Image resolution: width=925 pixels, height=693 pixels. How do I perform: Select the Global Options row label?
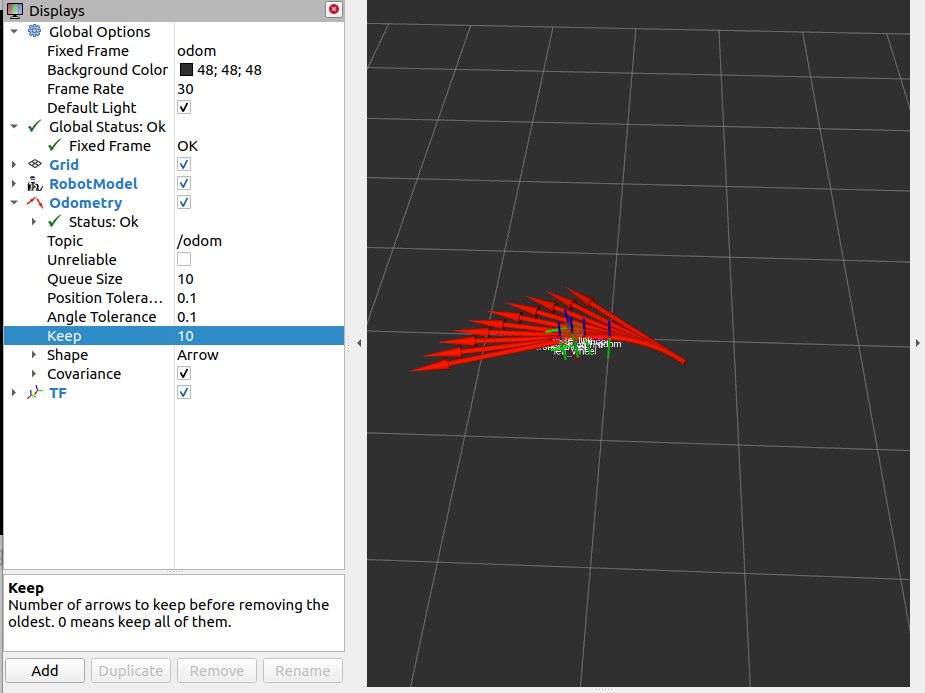(x=100, y=31)
